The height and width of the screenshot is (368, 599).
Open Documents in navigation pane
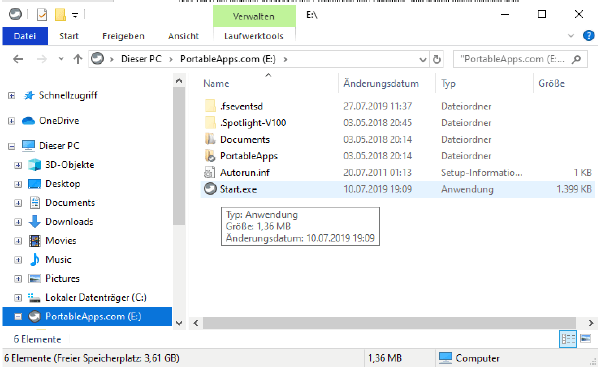click(70, 203)
